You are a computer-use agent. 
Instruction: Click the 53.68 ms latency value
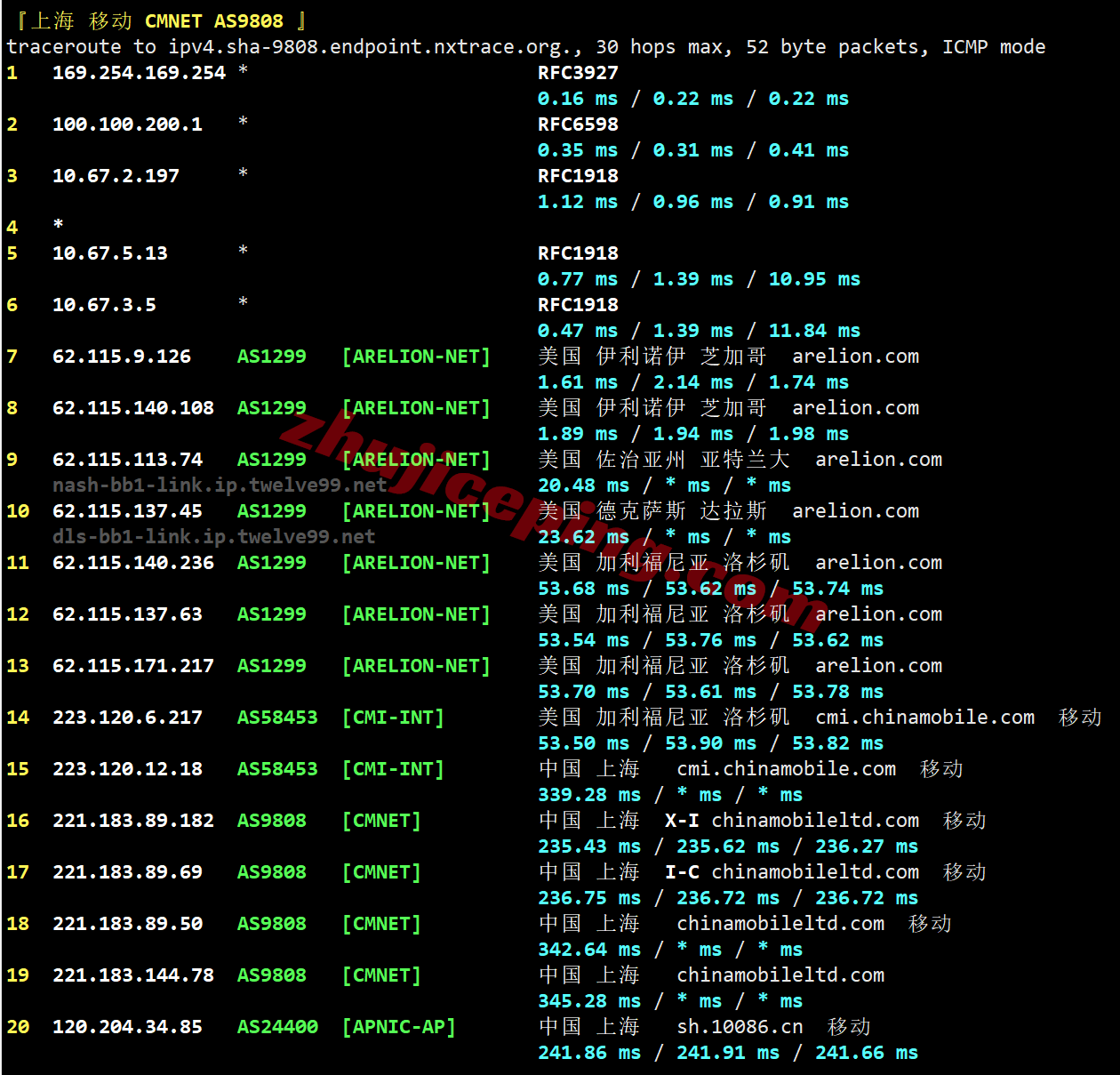[x=584, y=589]
